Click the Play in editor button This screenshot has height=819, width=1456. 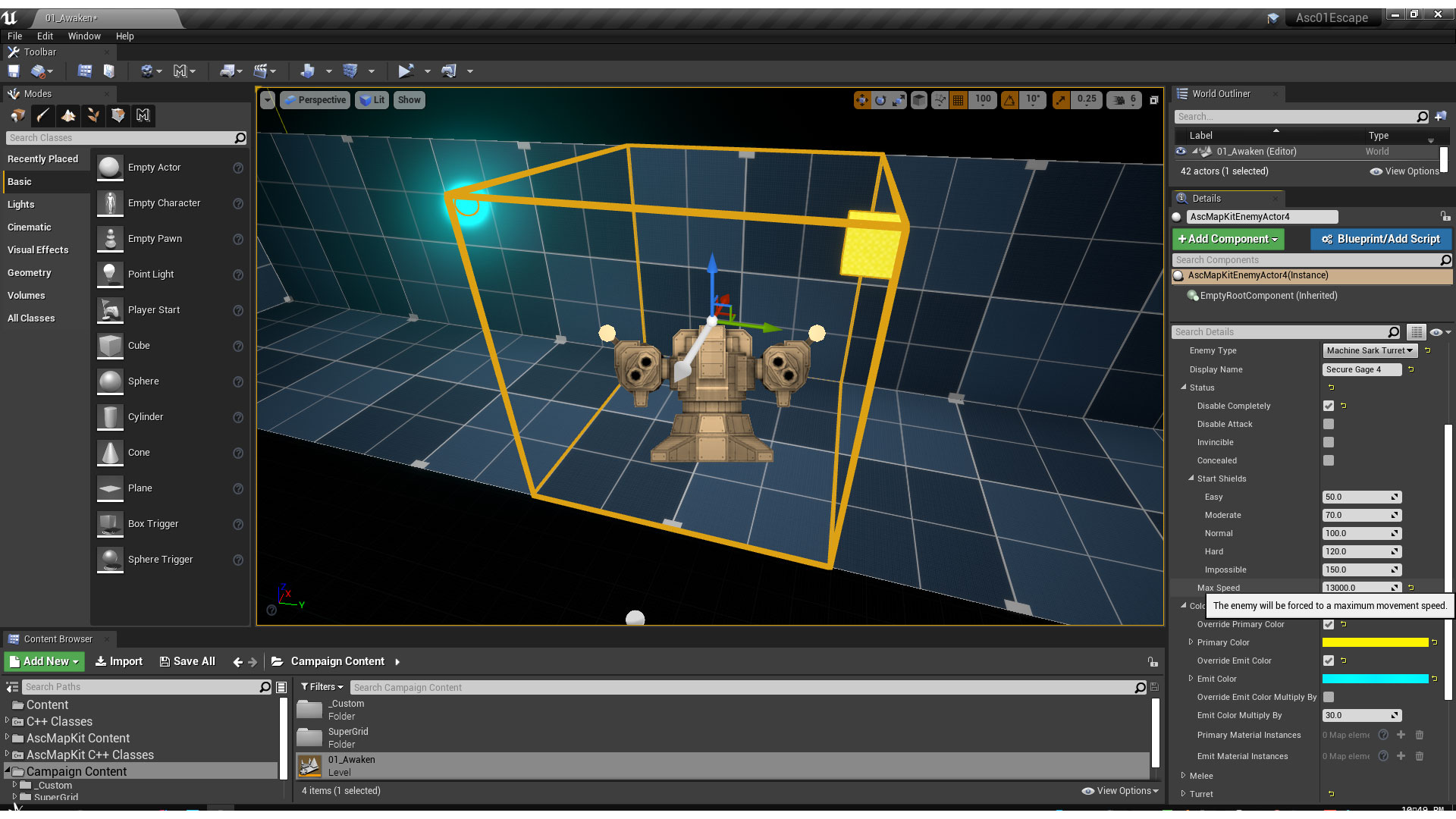[406, 71]
